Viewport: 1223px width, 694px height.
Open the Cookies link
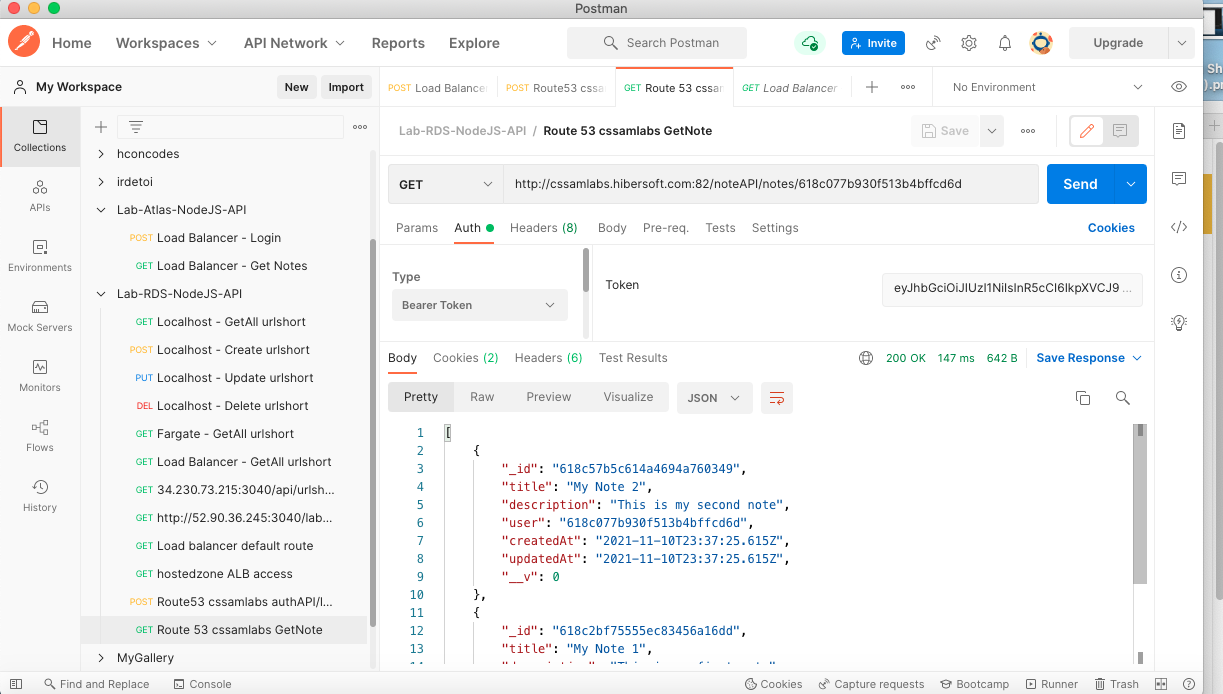click(x=1111, y=228)
